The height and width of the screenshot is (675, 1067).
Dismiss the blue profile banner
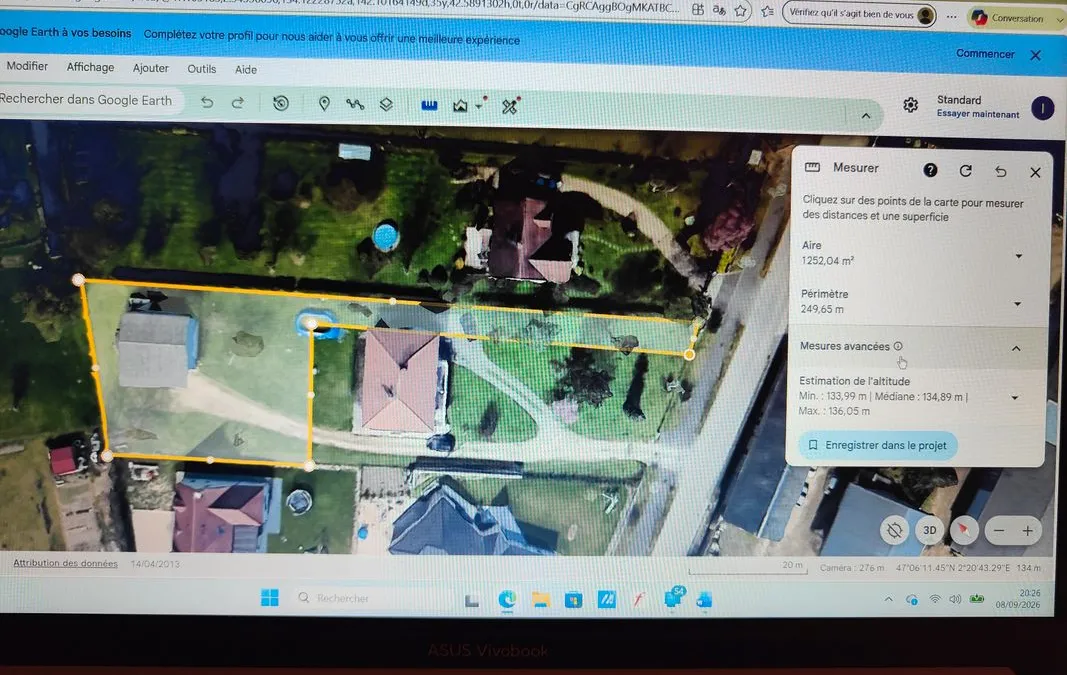1036,55
